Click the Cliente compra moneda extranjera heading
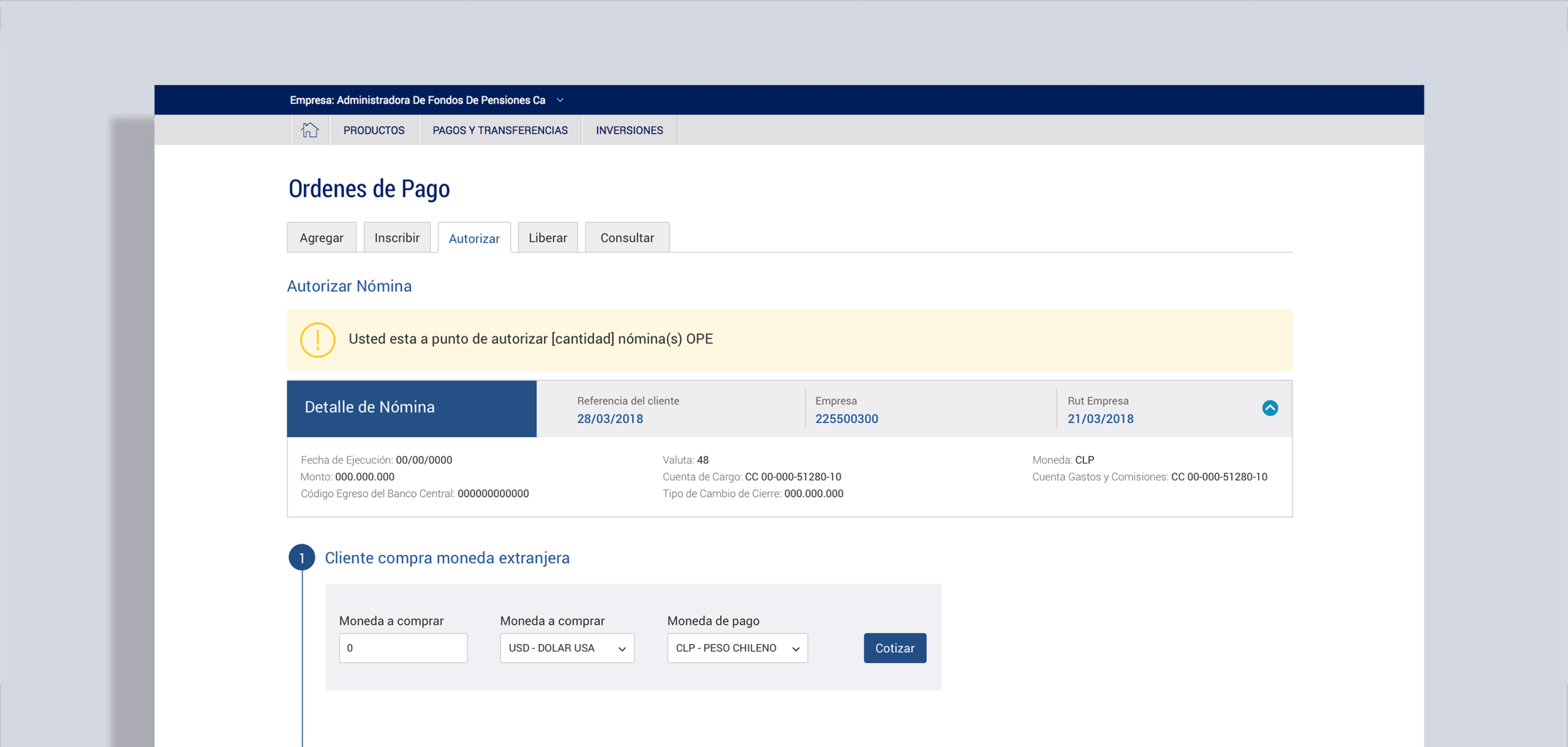 pyautogui.click(x=447, y=558)
